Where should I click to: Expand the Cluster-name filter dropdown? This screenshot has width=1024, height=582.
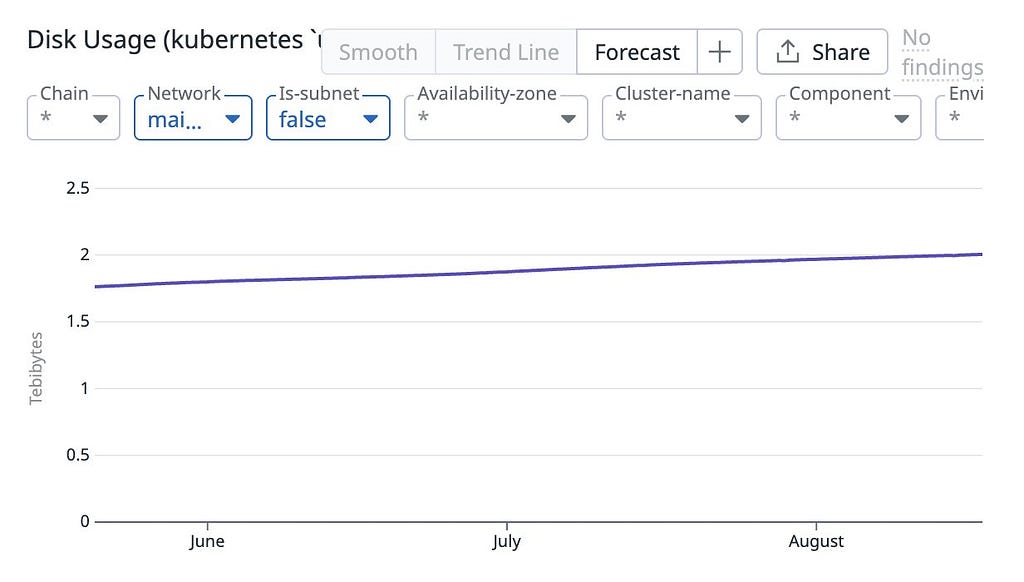(x=682, y=119)
